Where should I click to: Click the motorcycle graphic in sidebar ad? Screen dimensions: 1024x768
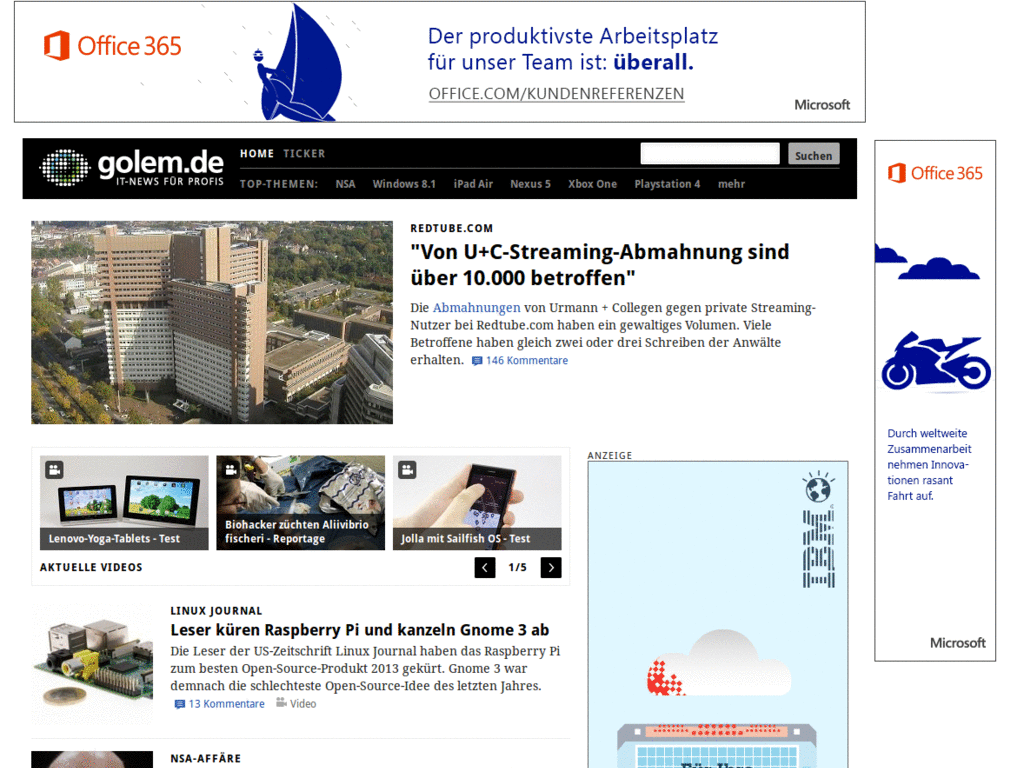click(x=936, y=361)
